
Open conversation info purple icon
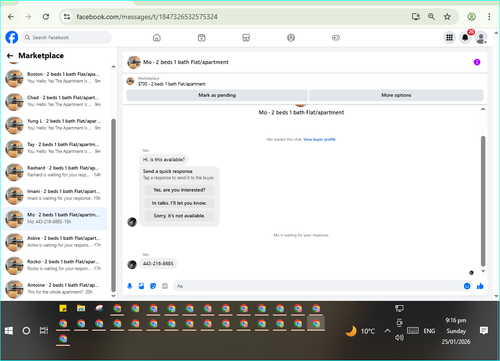click(477, 62)
